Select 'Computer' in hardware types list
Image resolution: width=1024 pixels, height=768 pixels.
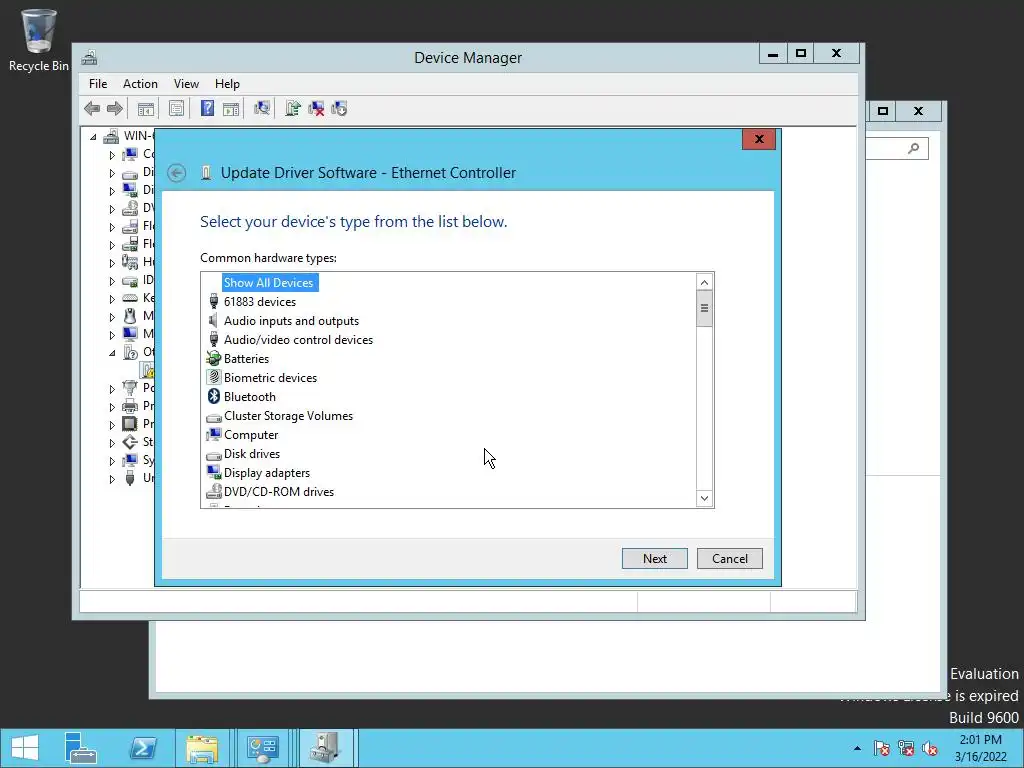[x=251, y=435]
